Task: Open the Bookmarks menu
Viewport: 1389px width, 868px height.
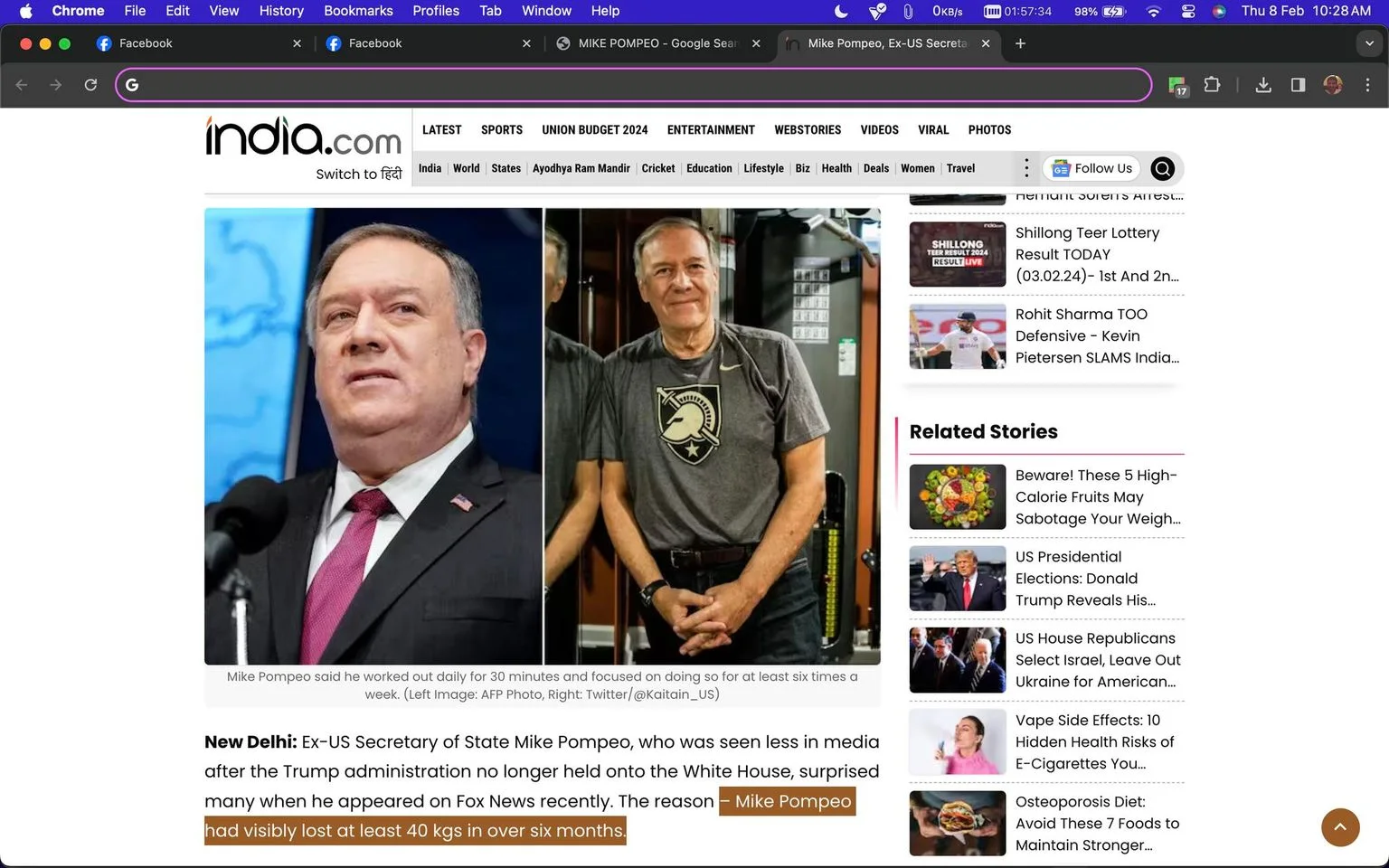Action: pyautogui.click(x=358, y=11)
